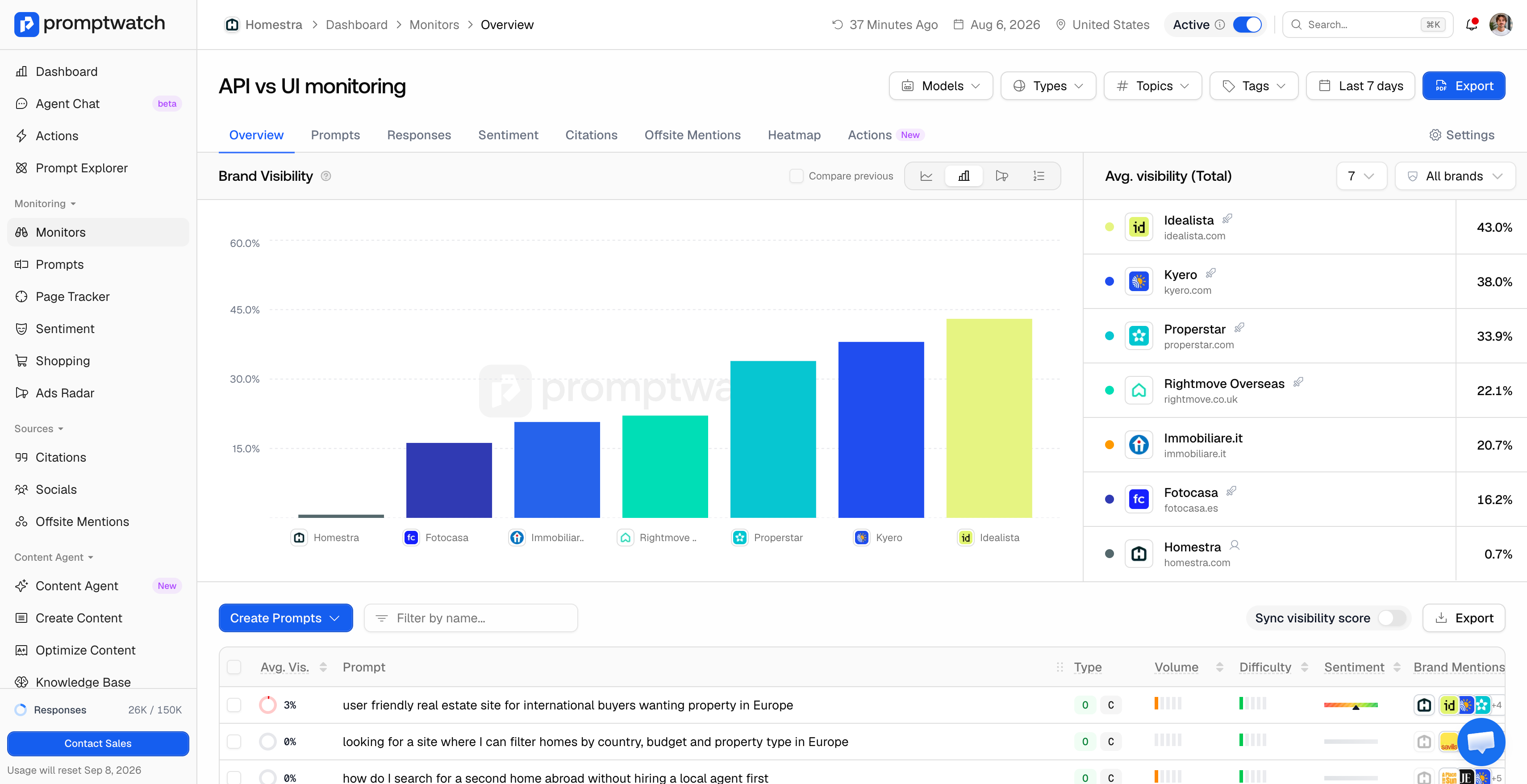This screenshot has height=784, width=1527.
Task: Switch to line chart view
Action: [x=926, y=176]
